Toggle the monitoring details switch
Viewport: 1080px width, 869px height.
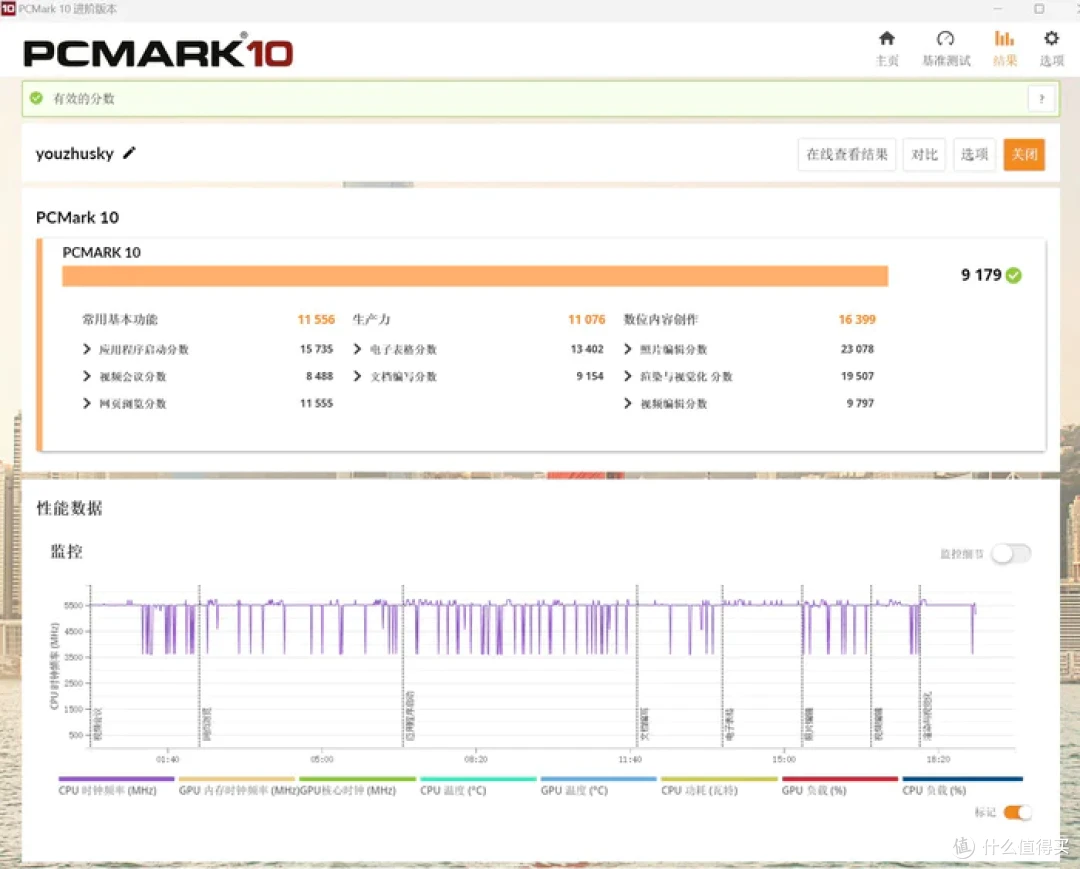click(x=1011, y=554)
